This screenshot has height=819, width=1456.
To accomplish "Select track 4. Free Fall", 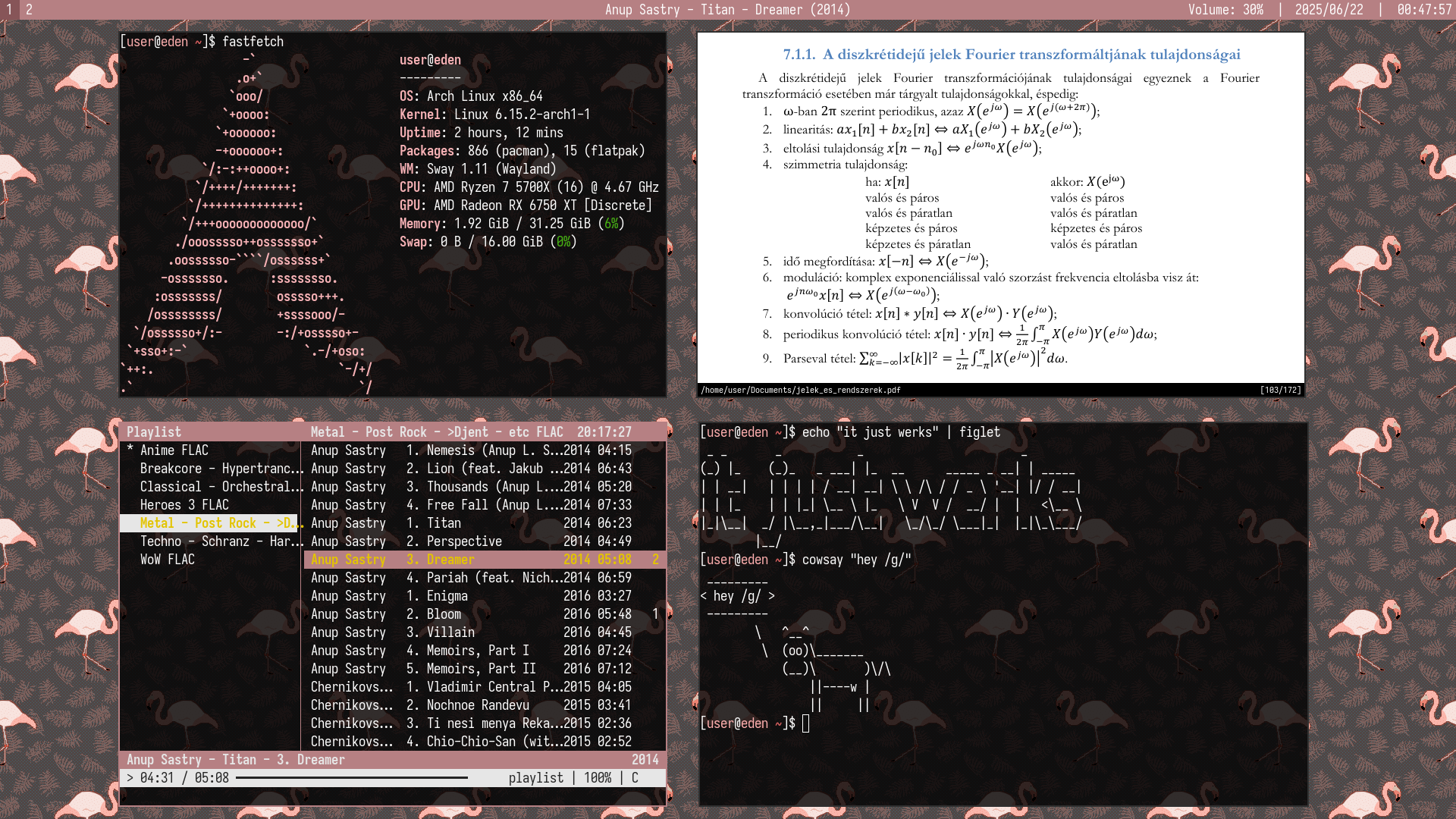I will click(485, 505).
